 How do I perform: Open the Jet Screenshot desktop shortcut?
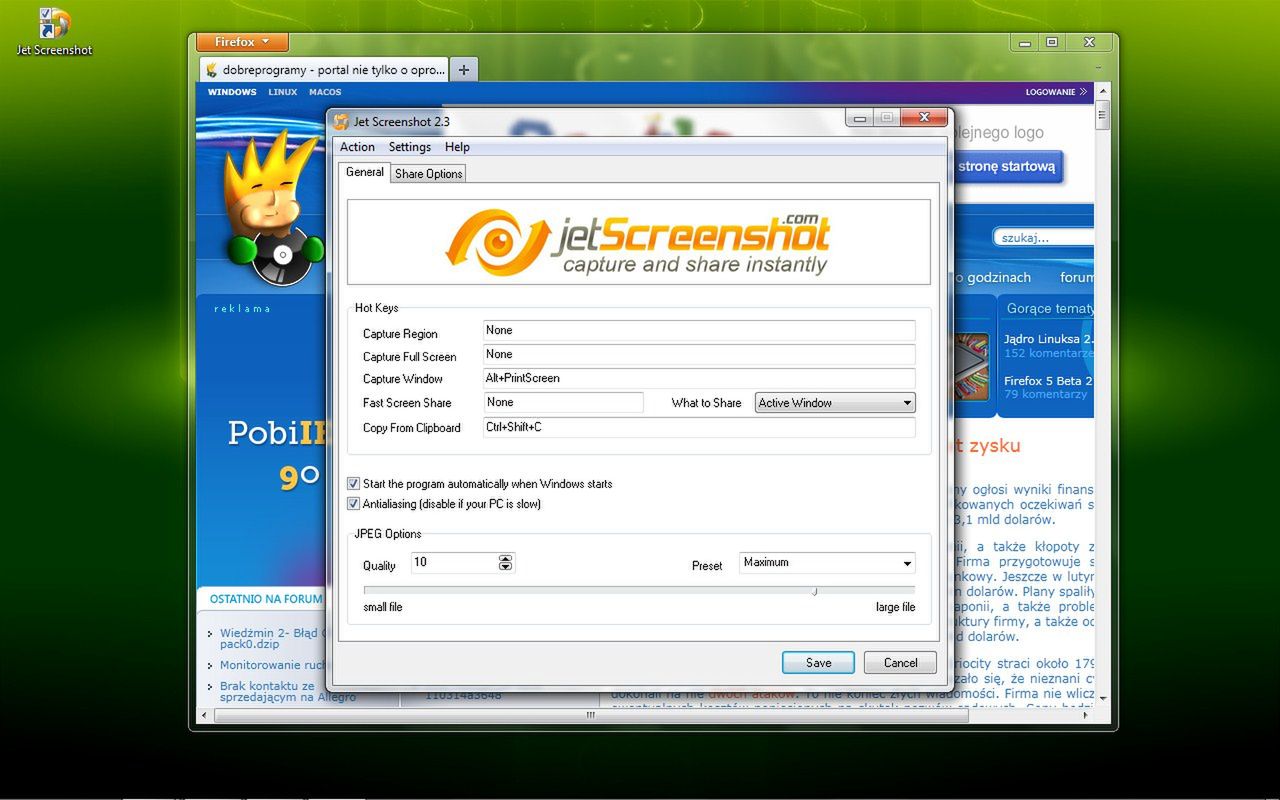click(x=54, y=32)
